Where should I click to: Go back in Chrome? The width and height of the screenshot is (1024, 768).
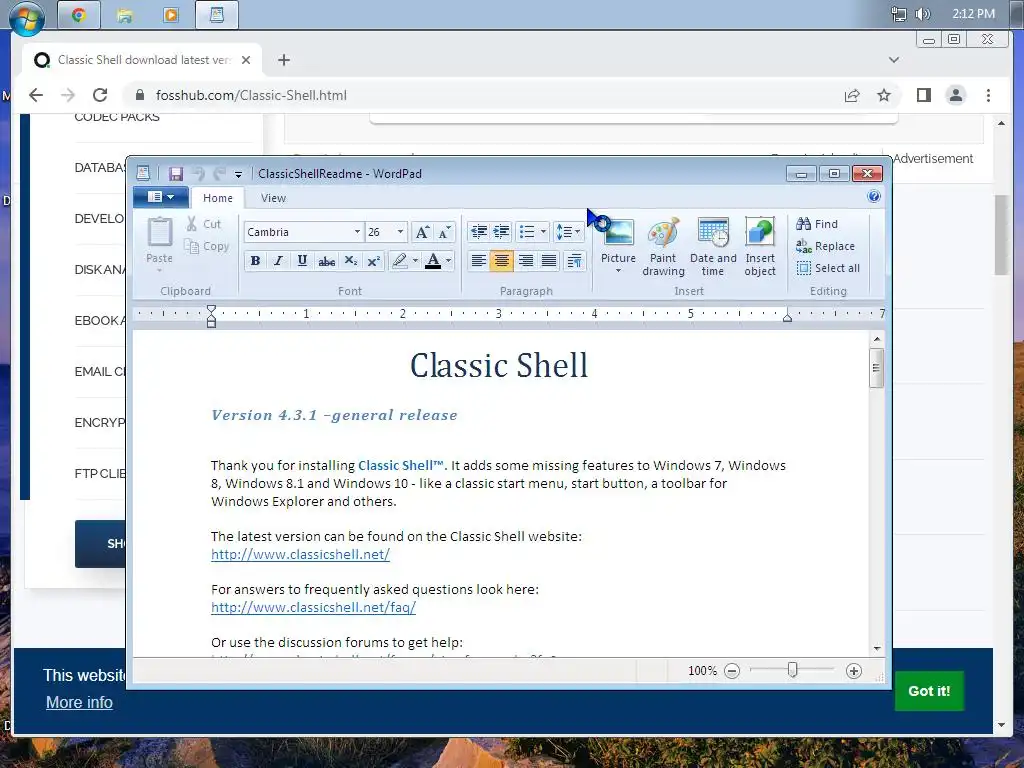click(36, 95)
